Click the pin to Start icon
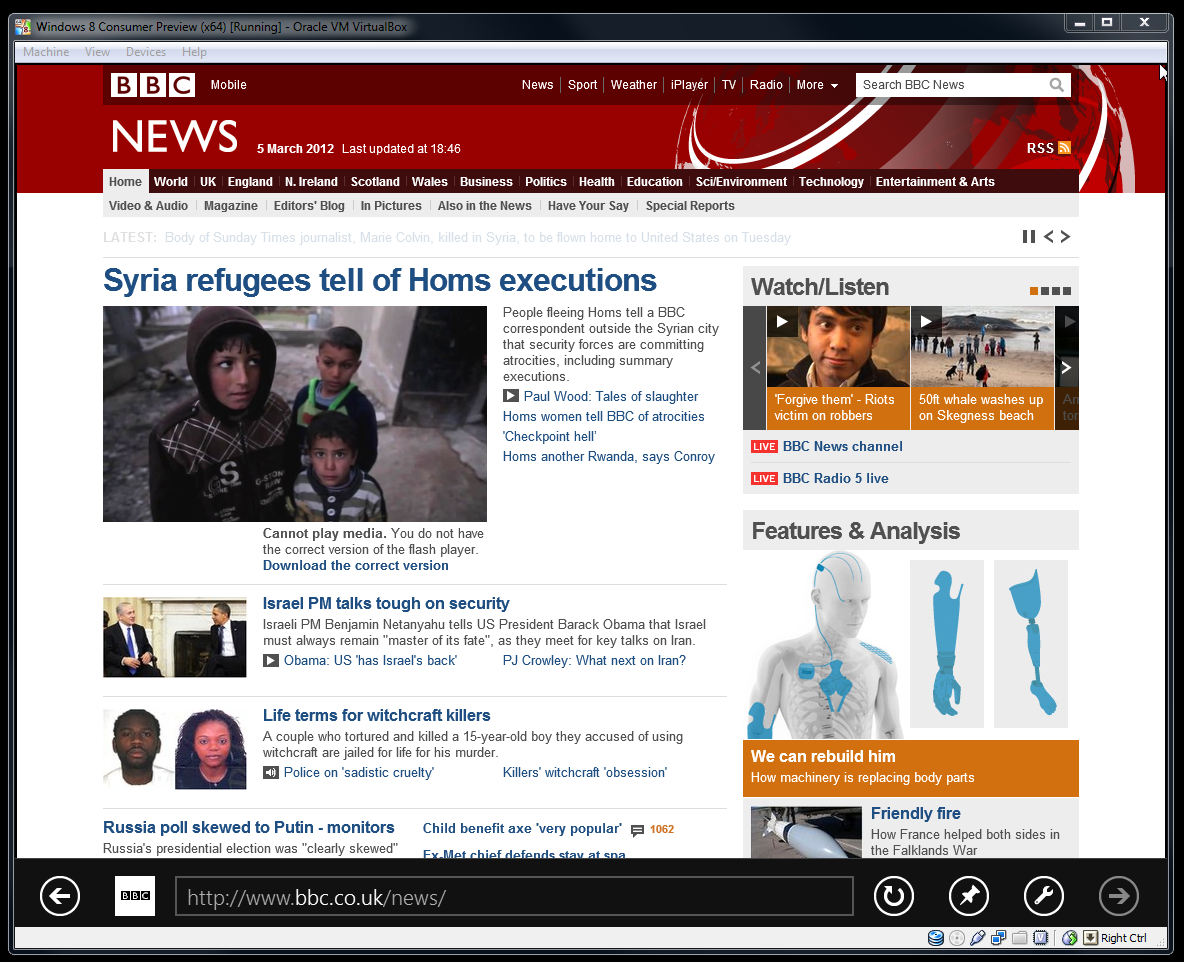 [x=969, y=896]
